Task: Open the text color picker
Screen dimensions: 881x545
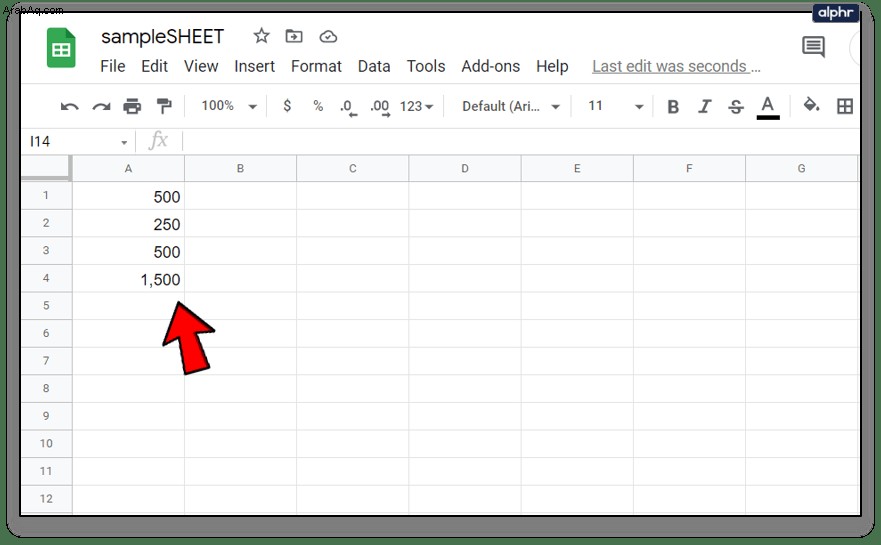Action: pos(768,107)
